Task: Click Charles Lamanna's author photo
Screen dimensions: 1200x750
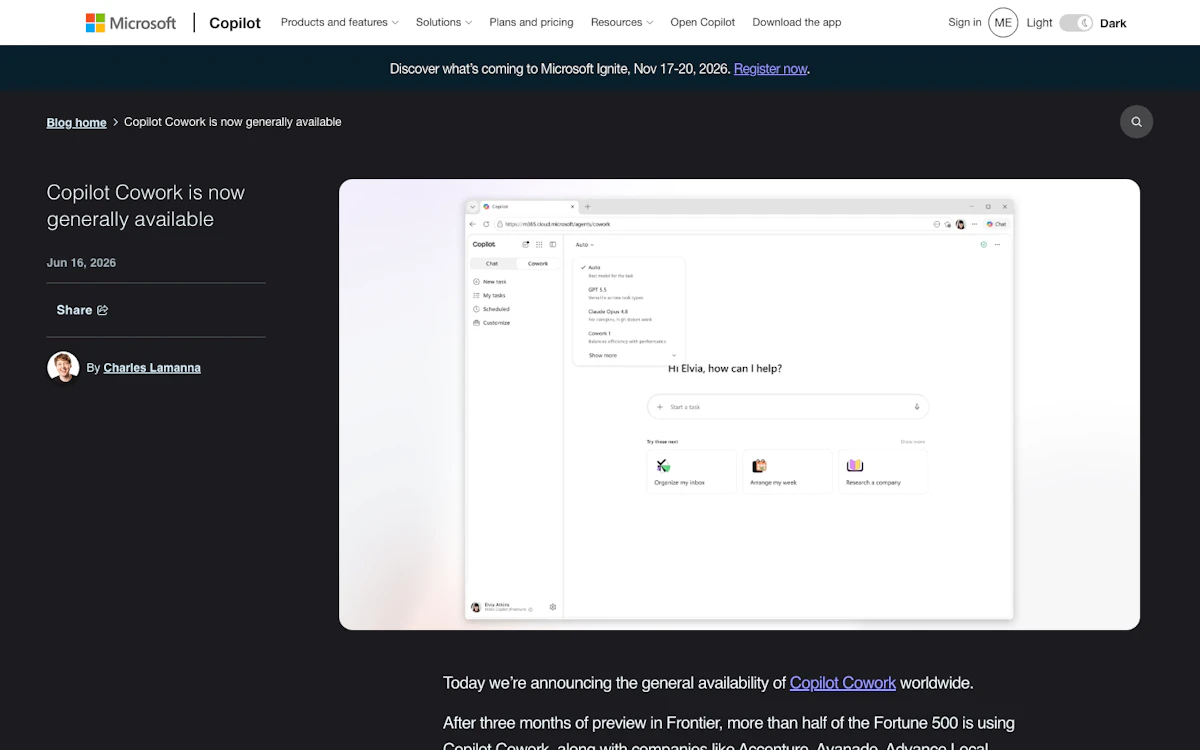Action: tap(63, 367)
